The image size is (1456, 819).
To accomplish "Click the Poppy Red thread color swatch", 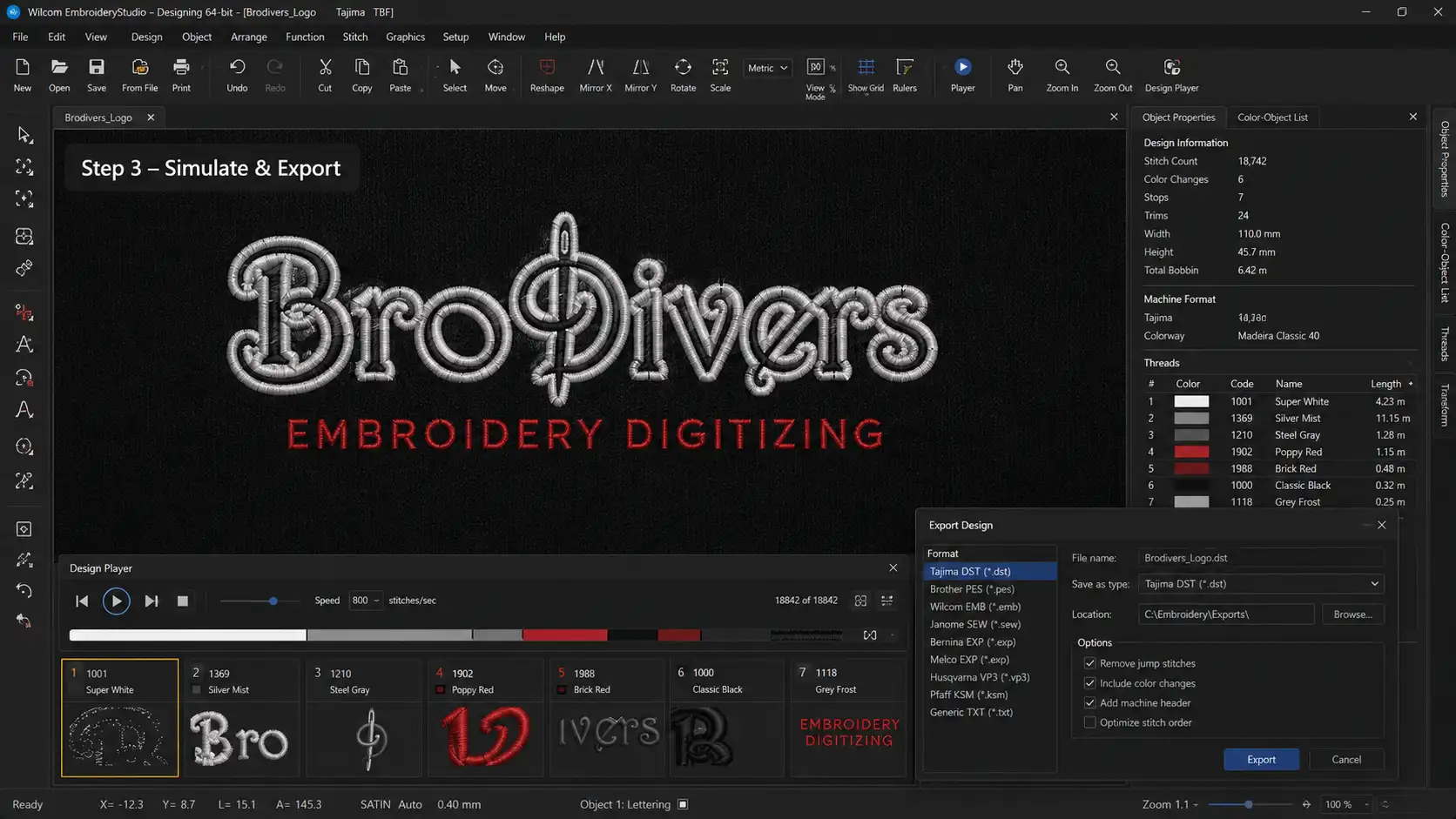I will (x=1191, y=452).
